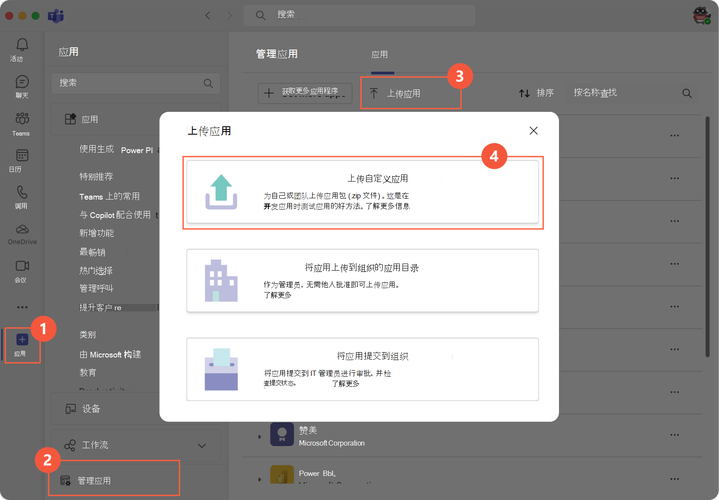719x500 pixels.
Task: Click the 赞美 app badge icon
Action: [x=282, y=434]
